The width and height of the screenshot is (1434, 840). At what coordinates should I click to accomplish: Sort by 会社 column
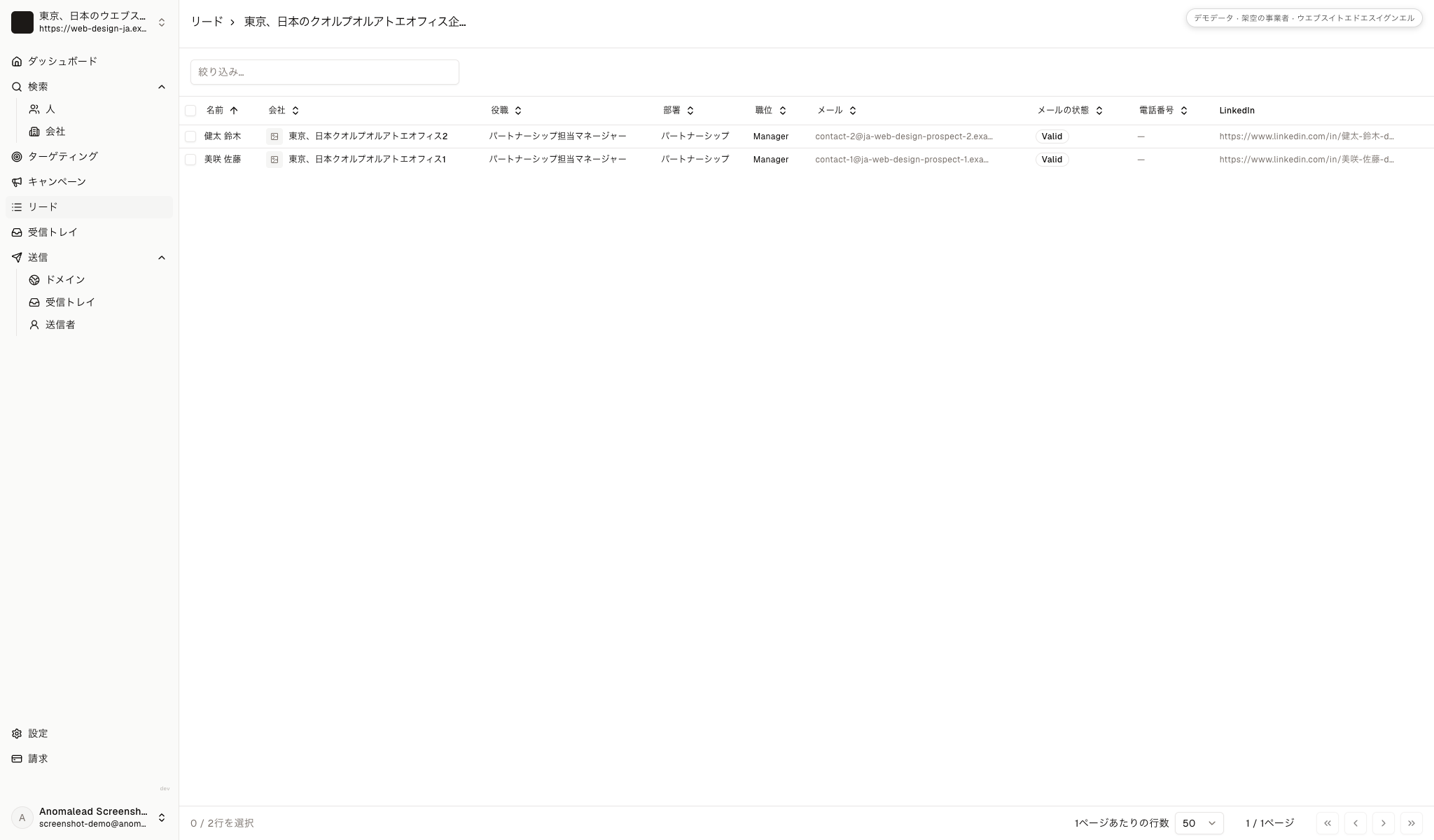tap(284, 111)
